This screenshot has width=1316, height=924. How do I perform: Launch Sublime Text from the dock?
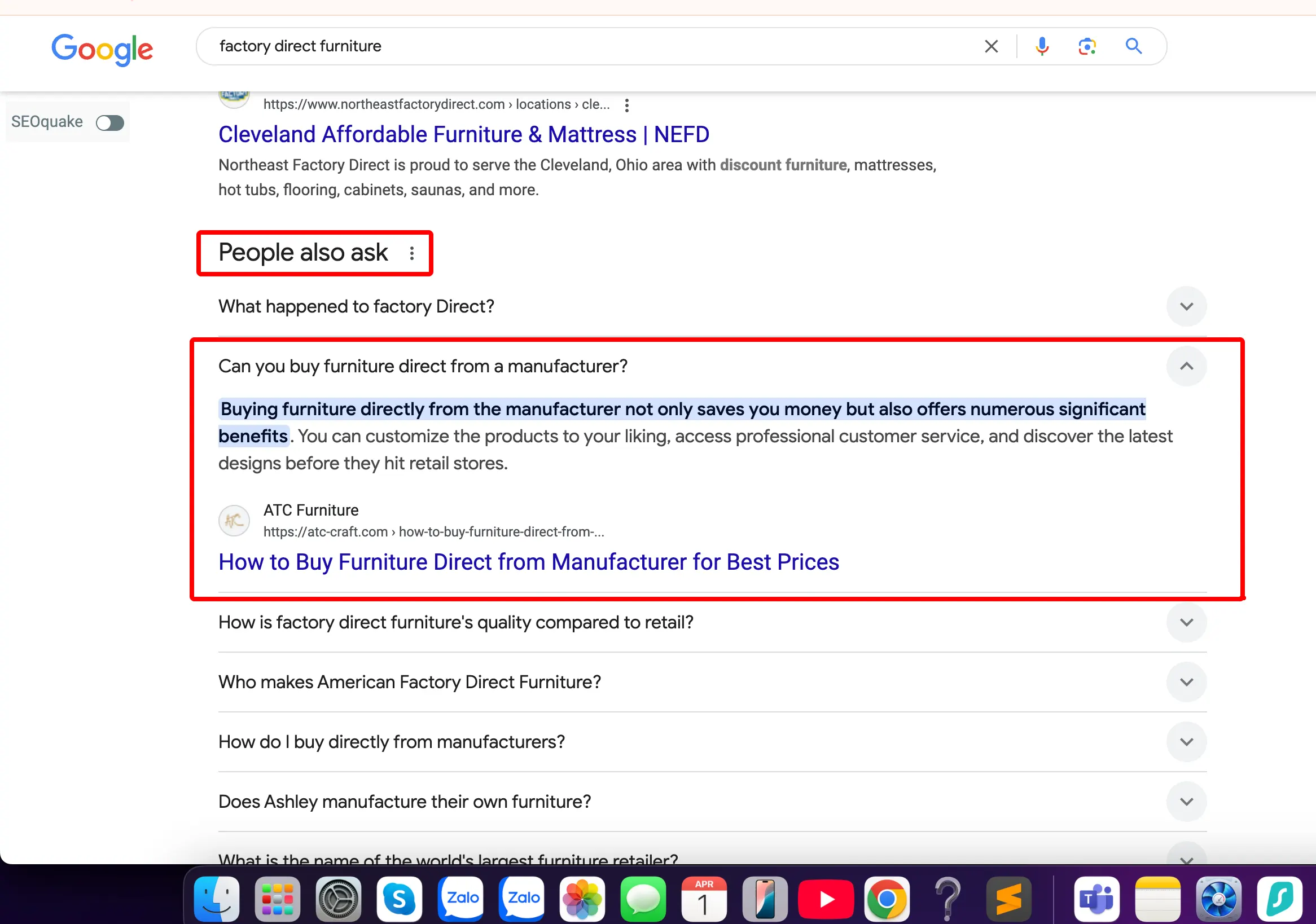[x=1010, y=898]
